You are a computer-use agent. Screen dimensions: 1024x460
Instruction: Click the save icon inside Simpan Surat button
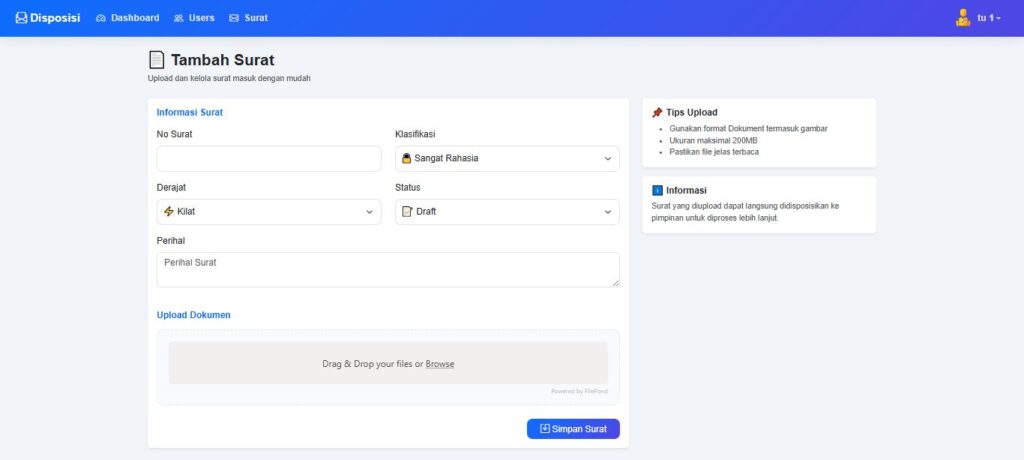tap(545, 429)
